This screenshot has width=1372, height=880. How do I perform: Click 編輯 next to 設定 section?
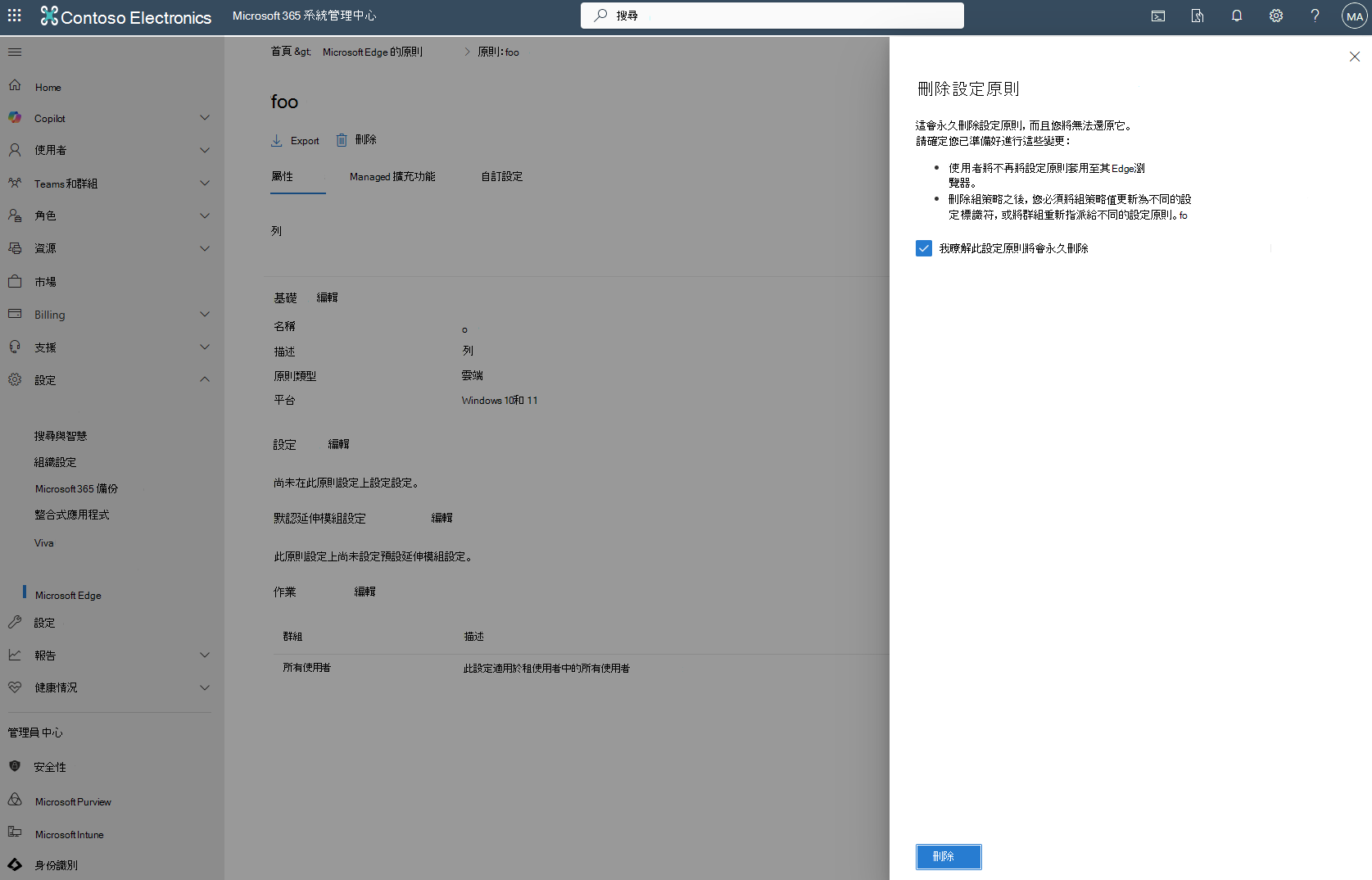339,444
